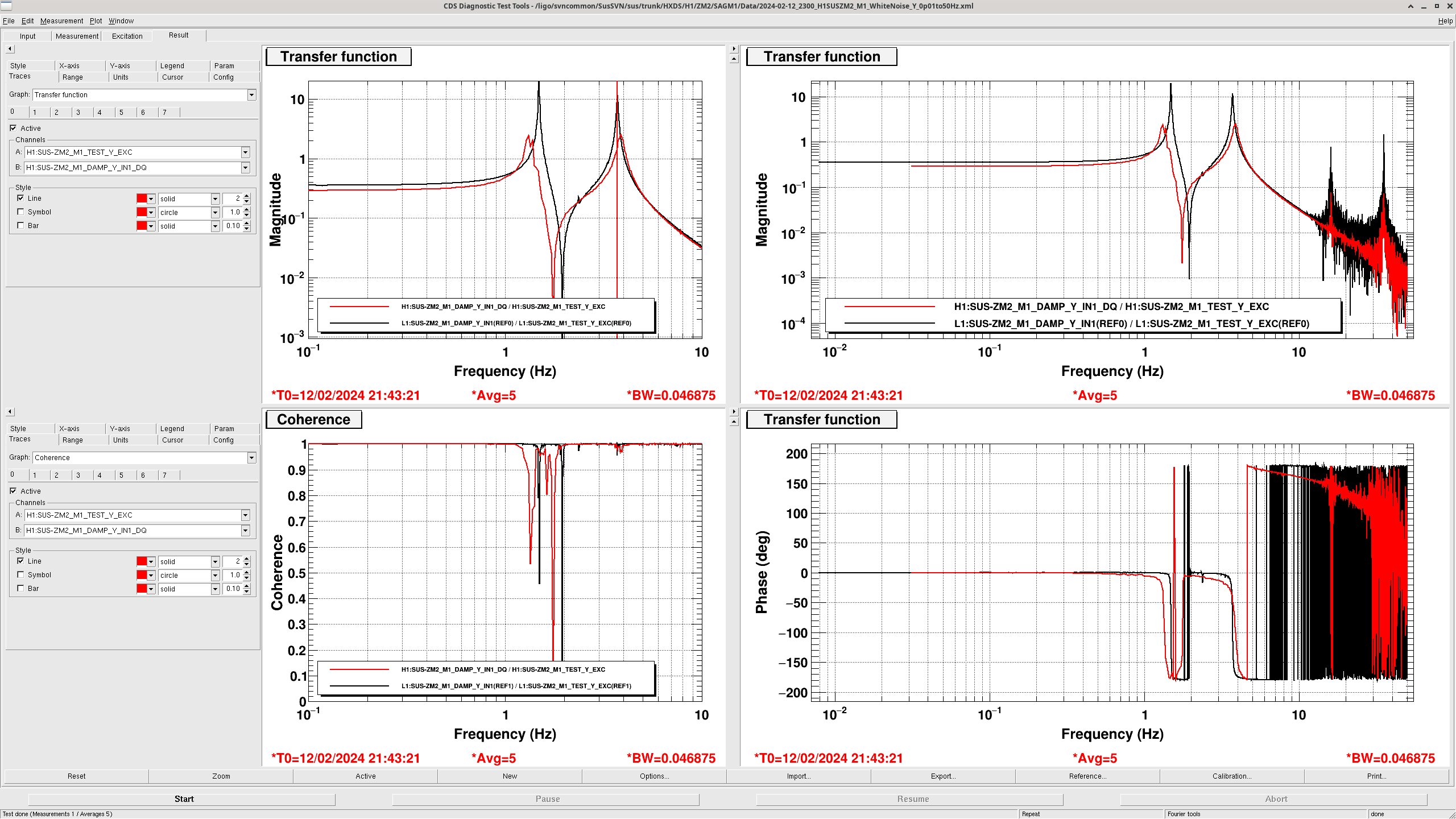Screen dimensions: 1456x819
Task: Click right-arrow button beside top-right Transfer function plot
Action: (734, 49)
